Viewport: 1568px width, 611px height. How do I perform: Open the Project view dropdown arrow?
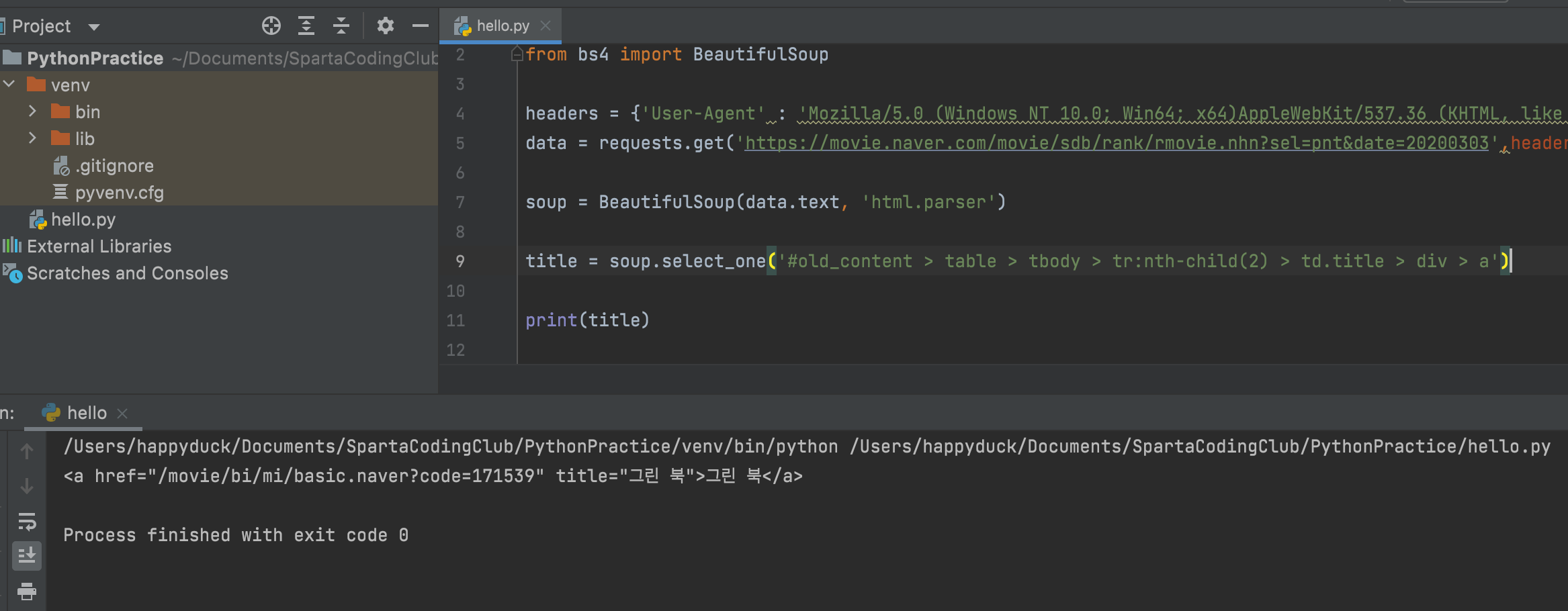point(94,27)
